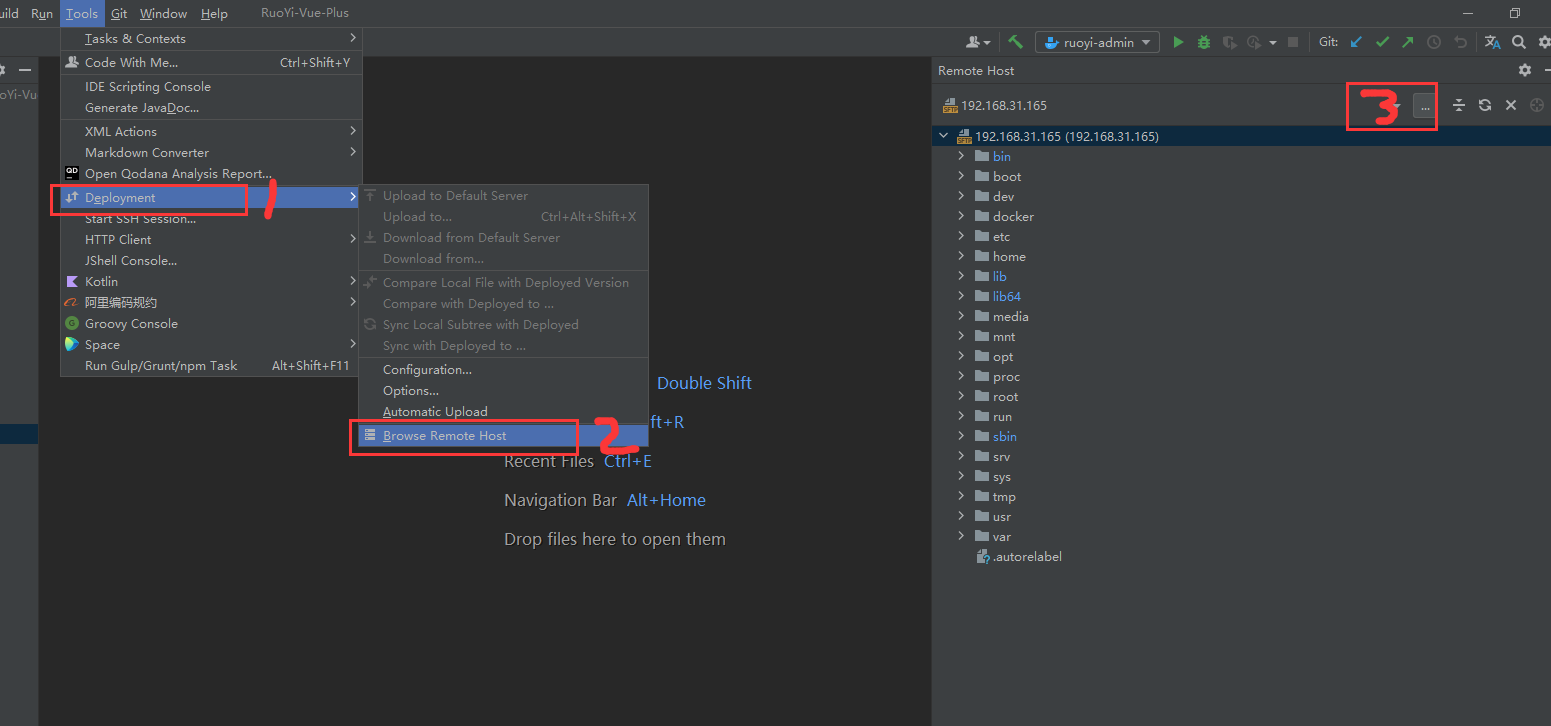Click the Translate icon in toolbar
The height and width of the screenshot is (726, 1551).
click(x=1493, y=42)
